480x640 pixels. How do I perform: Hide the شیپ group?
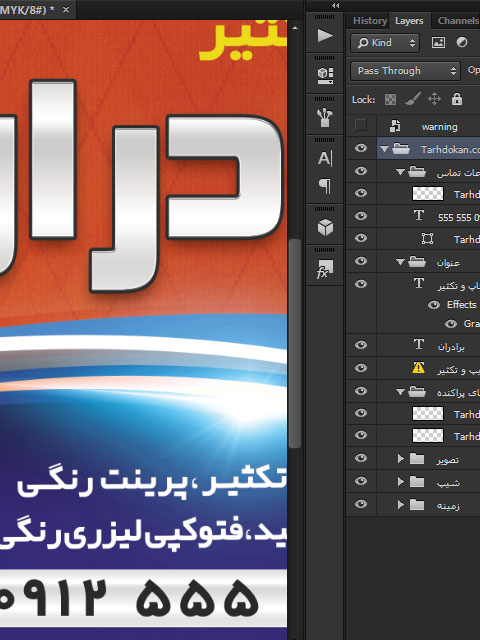pyautogui.click(x=361, y=481)
